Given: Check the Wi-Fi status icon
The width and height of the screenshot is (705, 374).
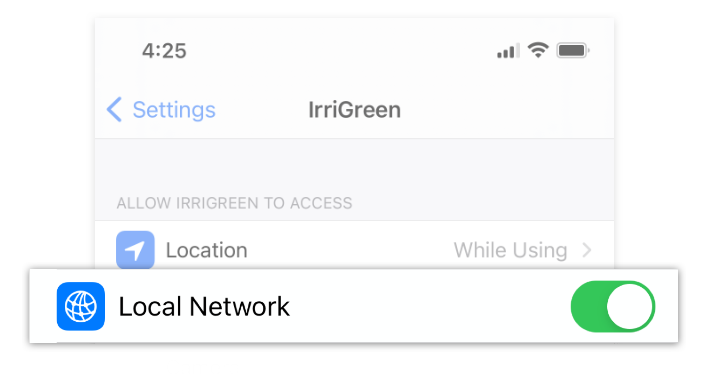Looking at the screenshot, I should 538,50.
